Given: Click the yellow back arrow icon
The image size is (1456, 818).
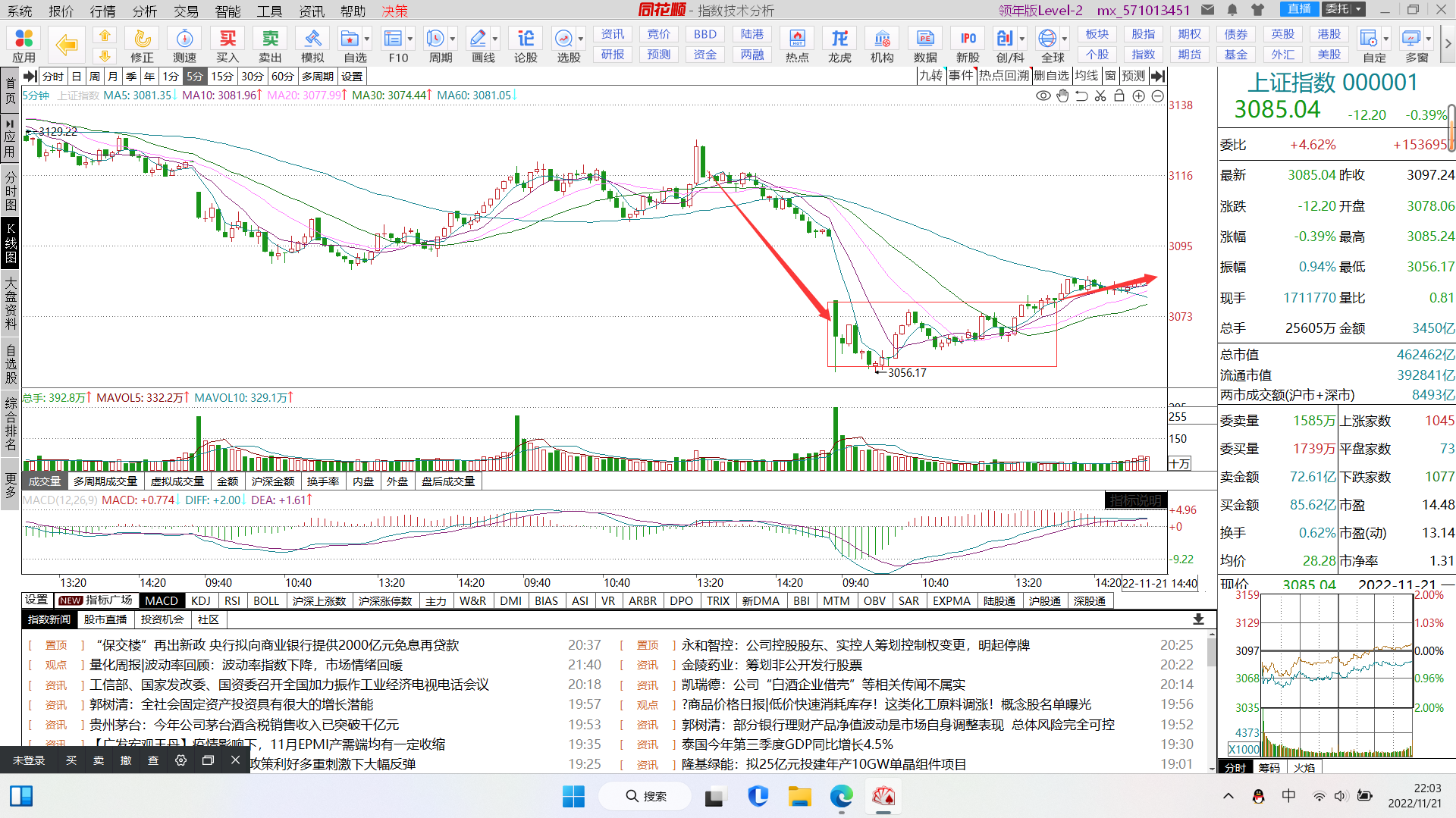Looking at the screenshot, I should coord(66,45).
